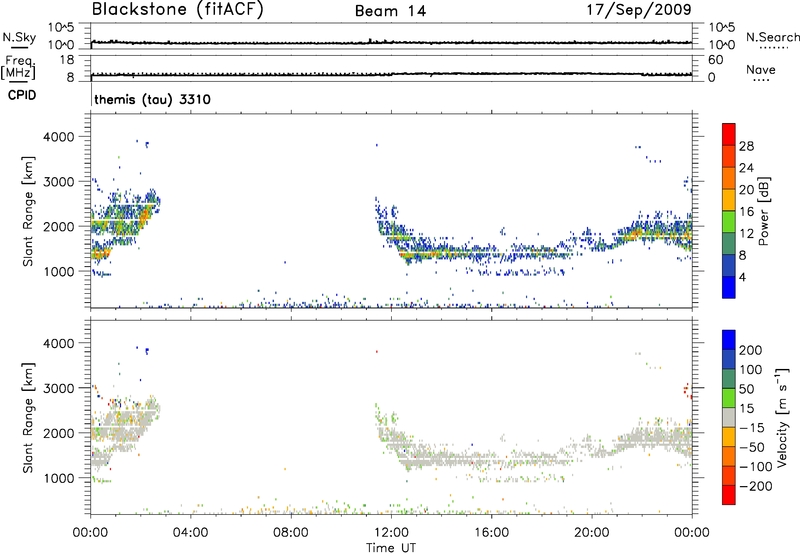Click the 'themis (tau) 3310' text
This screenshot has height=554, width=800.
point(153,99)
